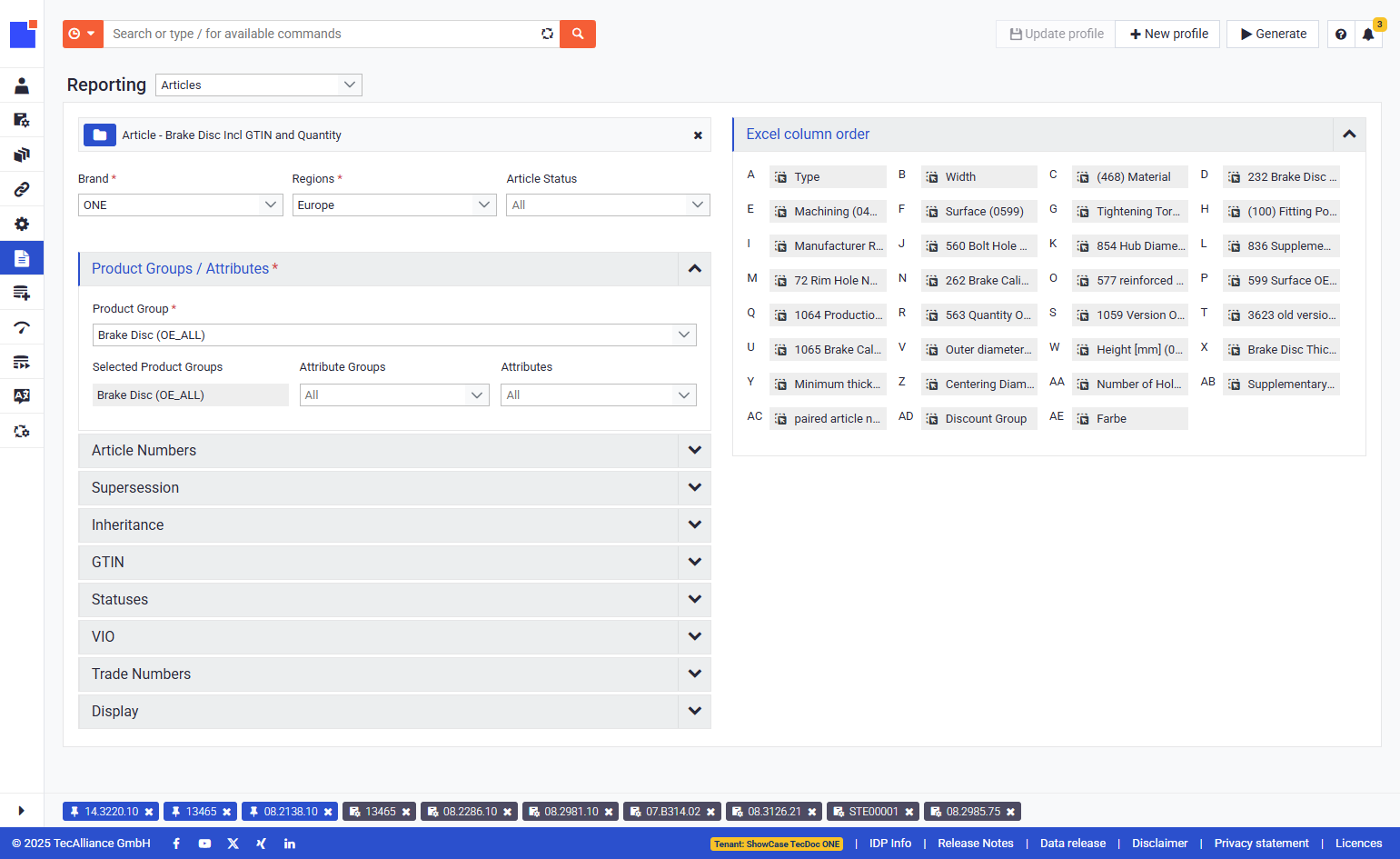
Task: Open the stacked books catalog sidebar icon
Action: 22,155
